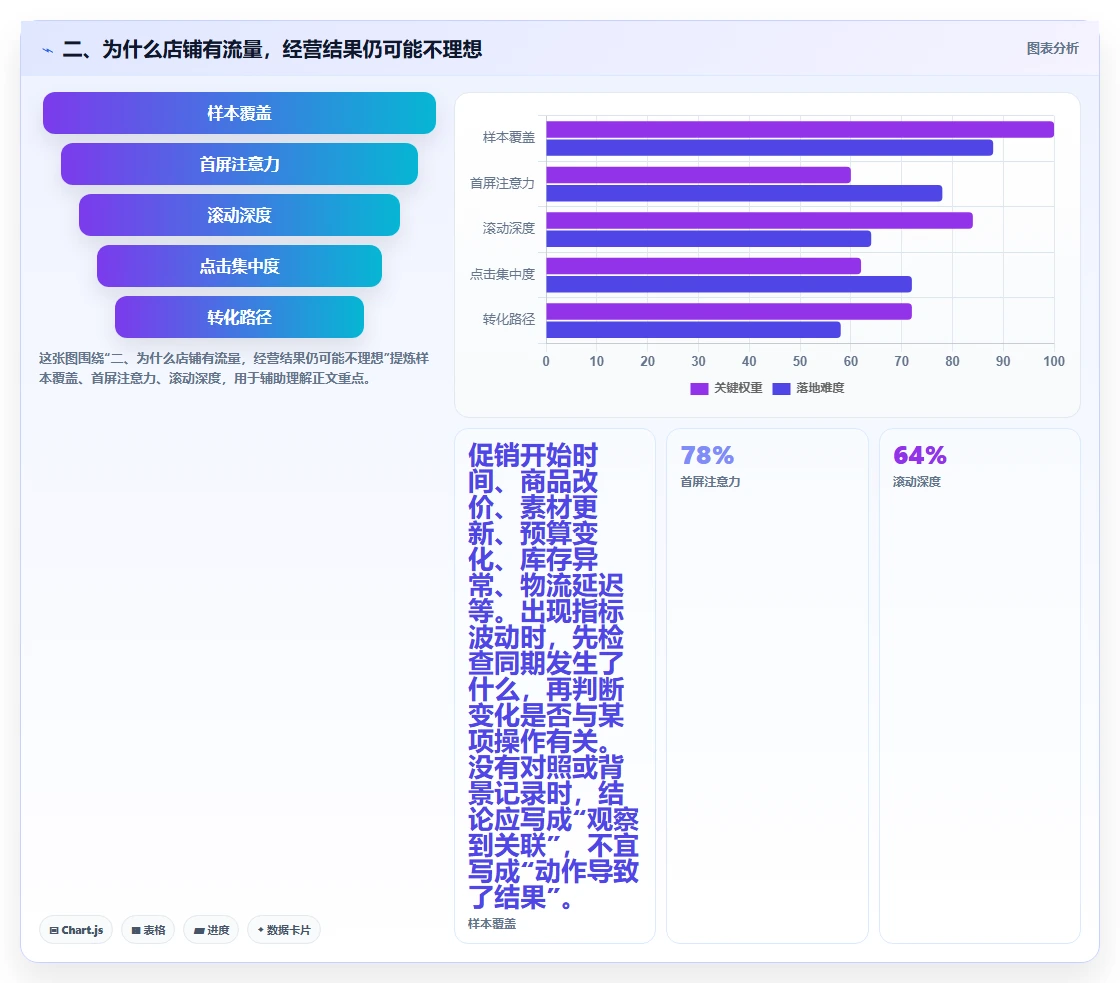Click the 转化路径 chart axis label

(x=509, y=319)
